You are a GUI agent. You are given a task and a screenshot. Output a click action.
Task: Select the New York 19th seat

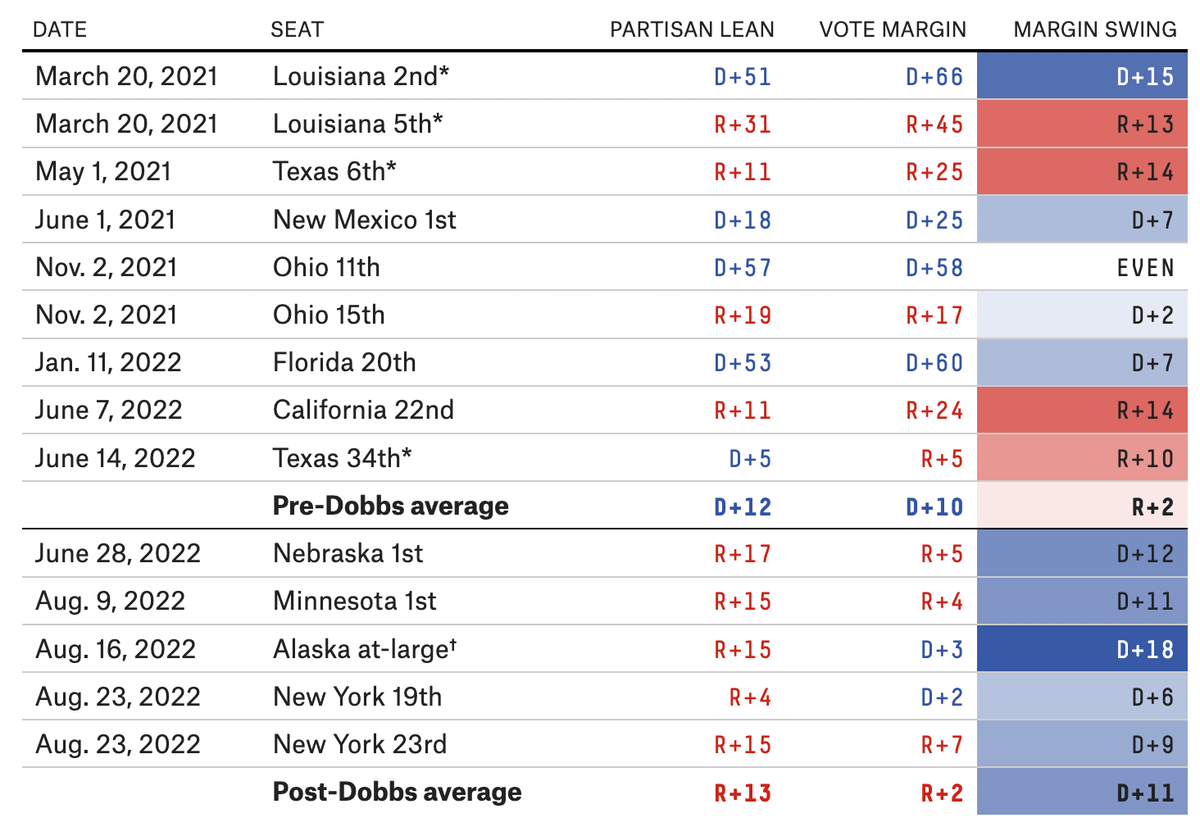[357, 696]
